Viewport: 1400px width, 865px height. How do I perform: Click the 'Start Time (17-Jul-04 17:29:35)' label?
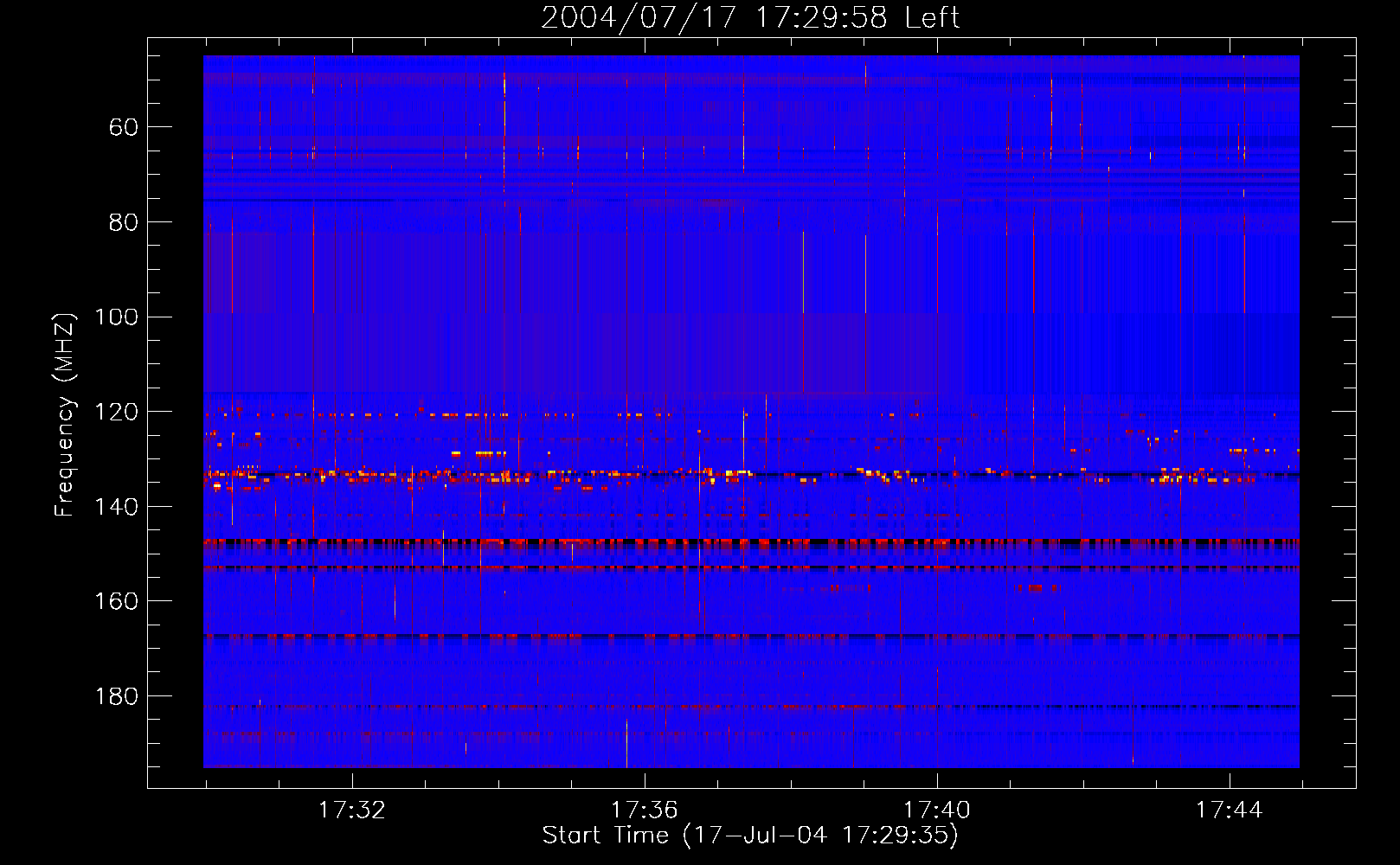click(750, 836)
